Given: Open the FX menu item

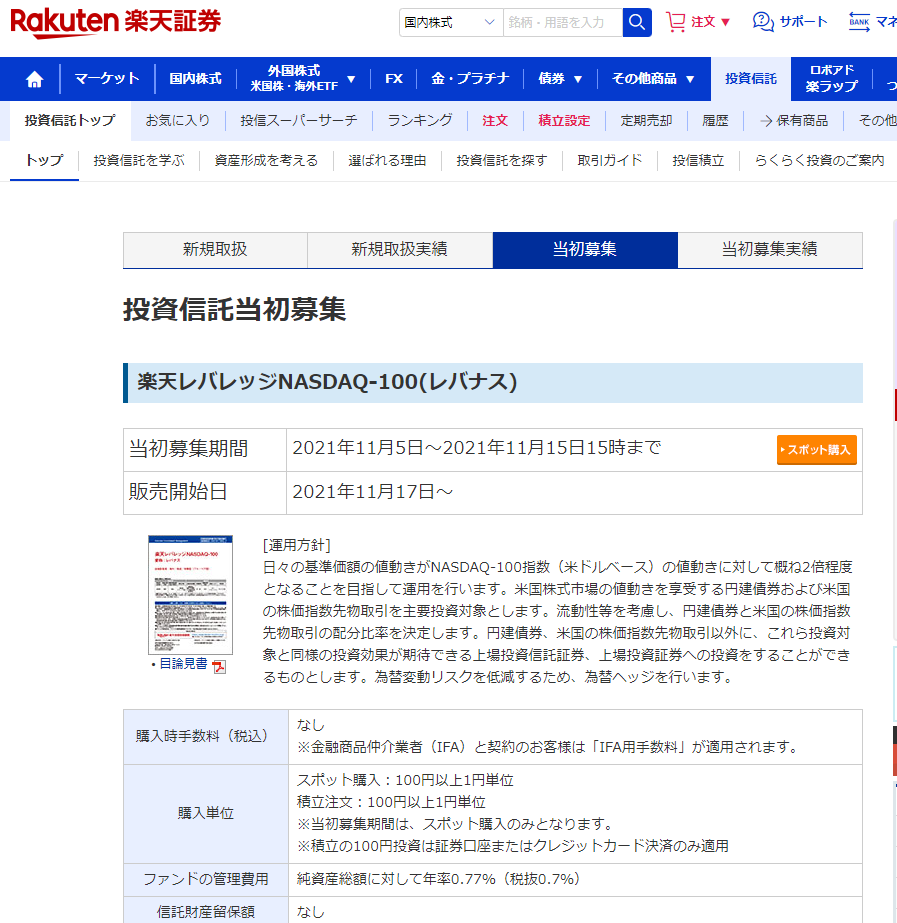Looking at the screenshot, I should (x=394, y=79).
